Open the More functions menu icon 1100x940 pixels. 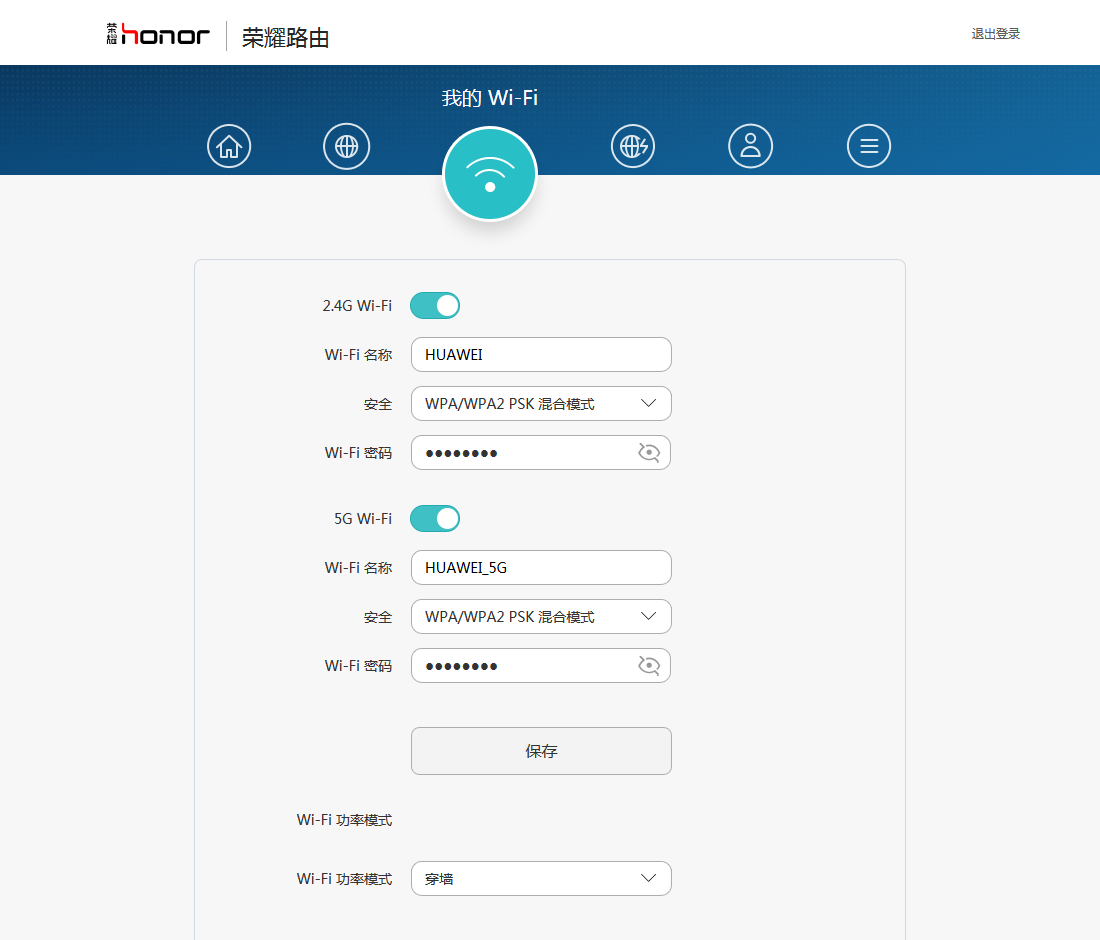(868, 146)
